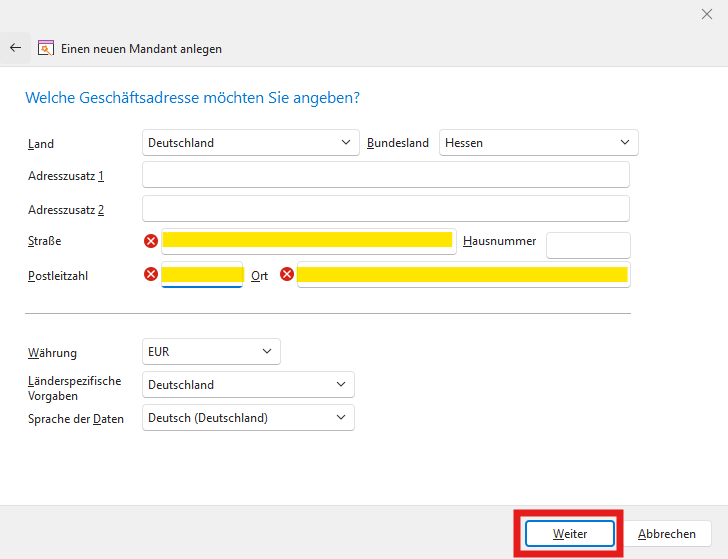This screenshot has height=559, width=728.
Task: Open the Währung dropdown showing EUR
Action: pyautogui.click(x=211, y=352)
